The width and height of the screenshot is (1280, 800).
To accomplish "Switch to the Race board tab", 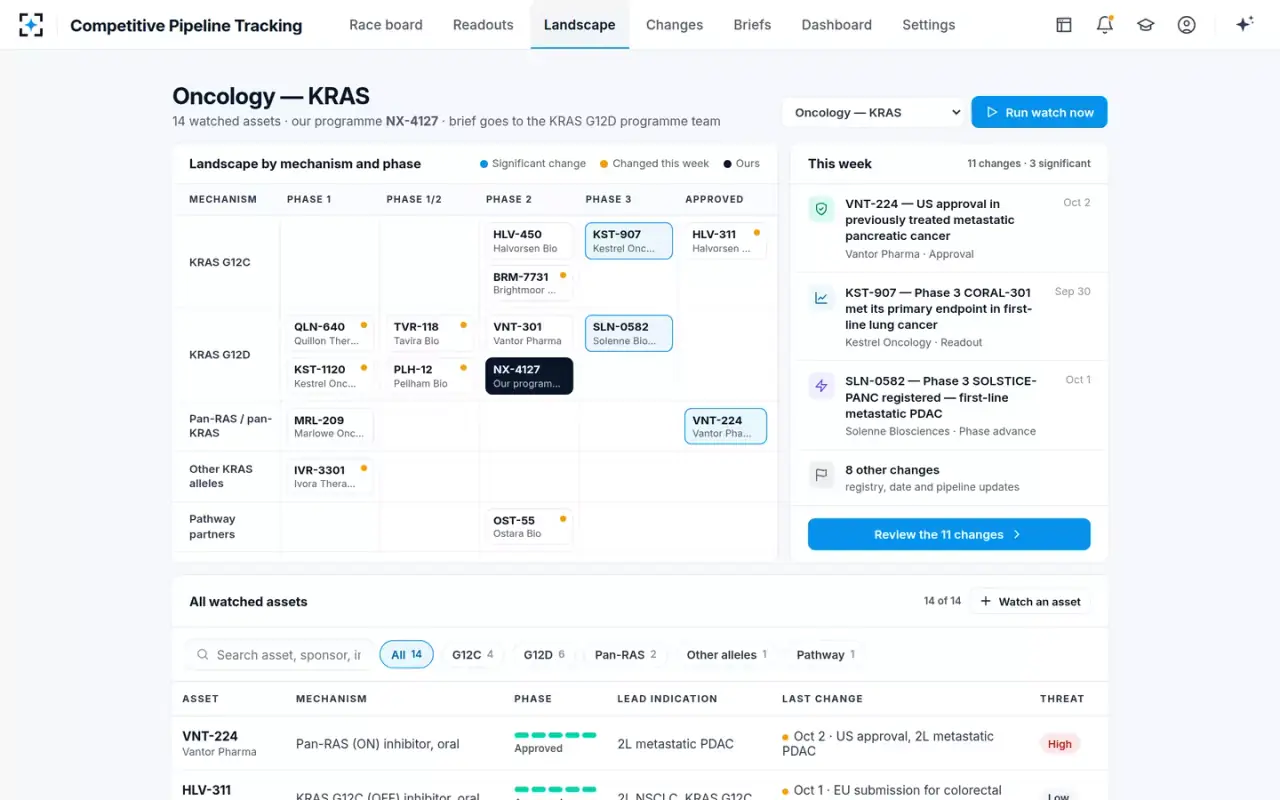I will pyautogui.click(x=386, y=25).
